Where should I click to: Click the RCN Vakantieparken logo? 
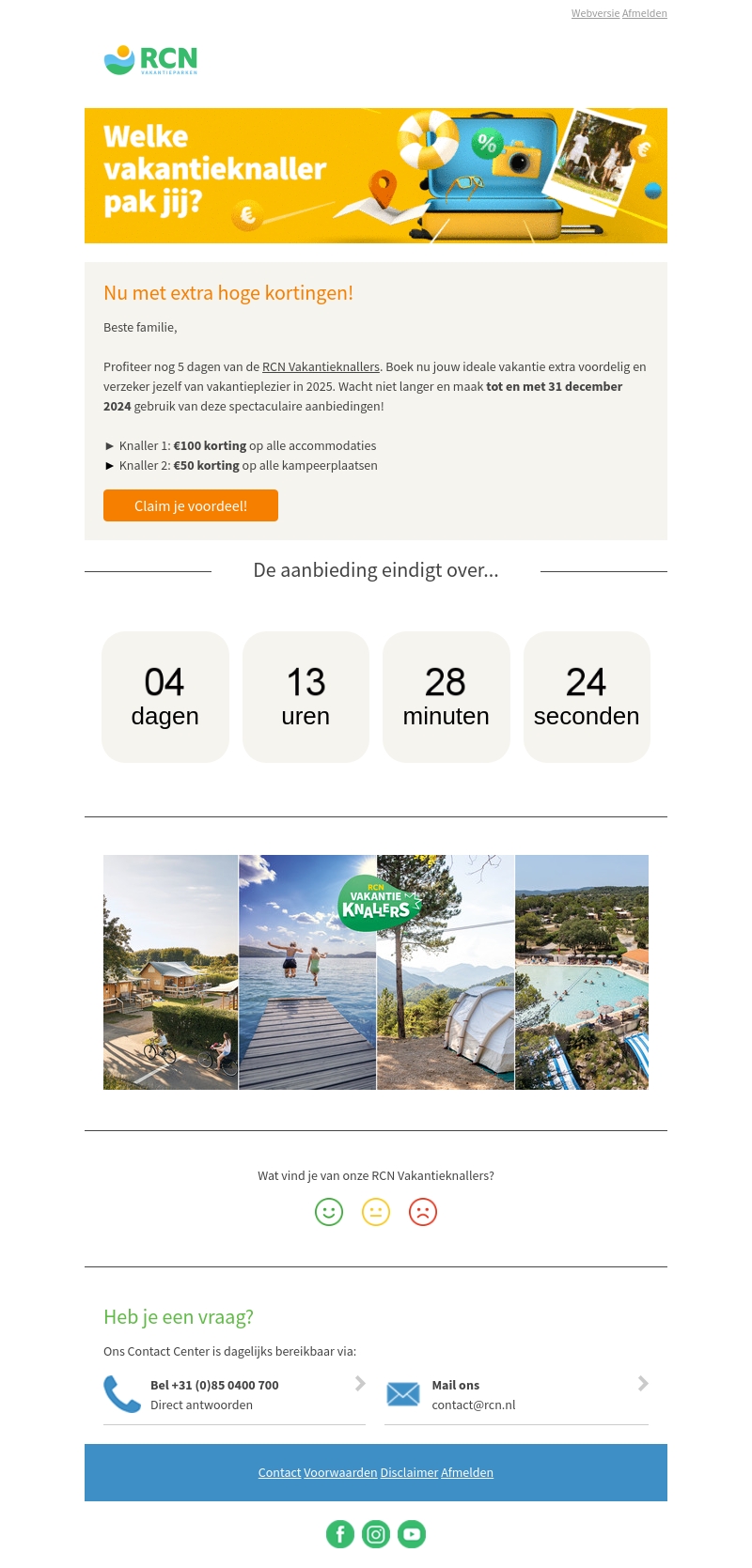pyautogui.click(x=150, y=60)
